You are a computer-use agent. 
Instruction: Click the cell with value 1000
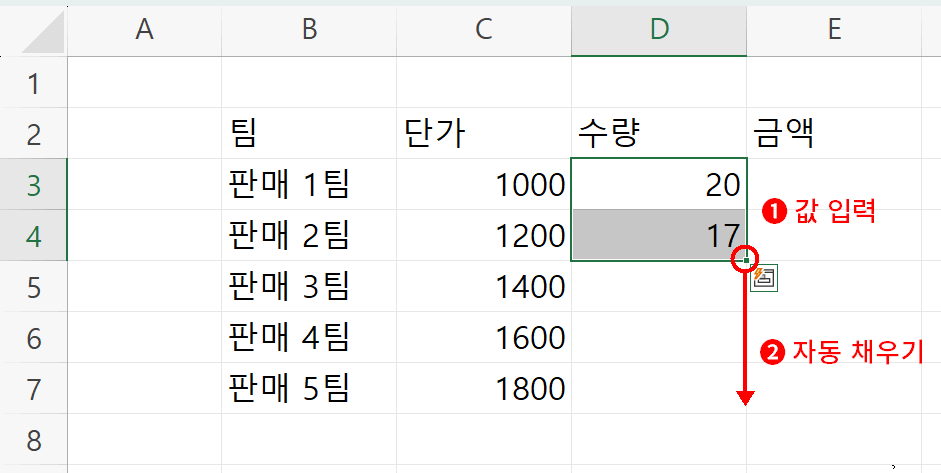484,184
